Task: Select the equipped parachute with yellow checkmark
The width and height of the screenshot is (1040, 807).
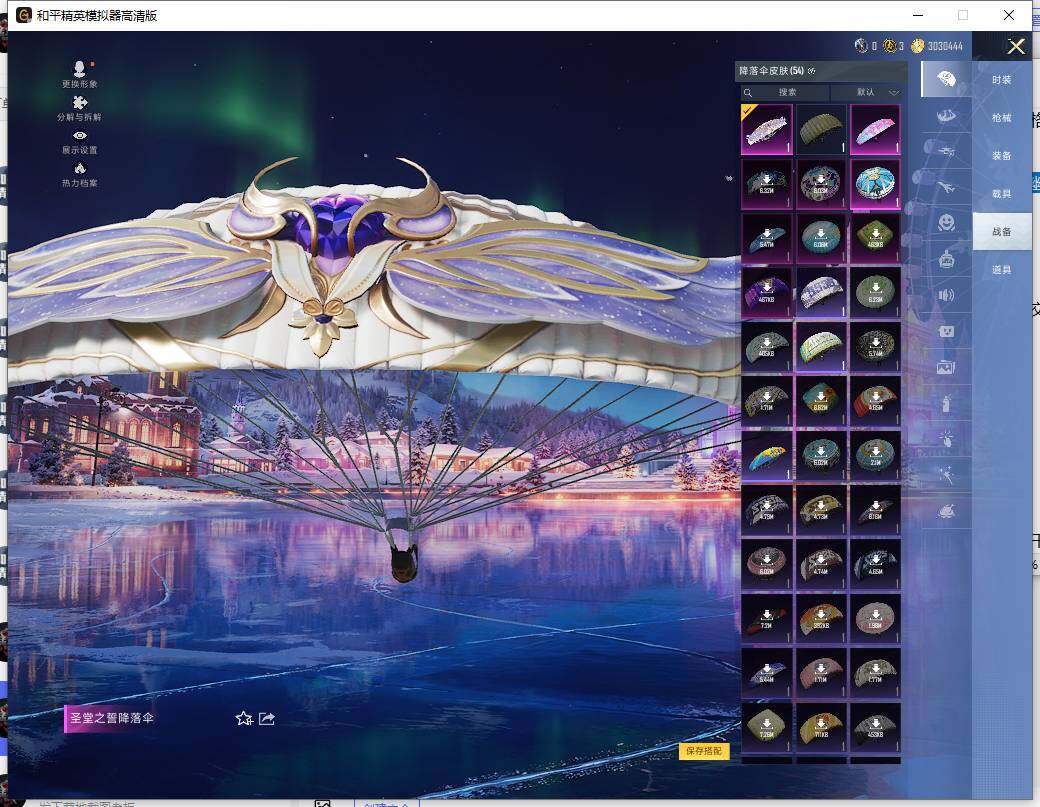Action: (767, 129)
